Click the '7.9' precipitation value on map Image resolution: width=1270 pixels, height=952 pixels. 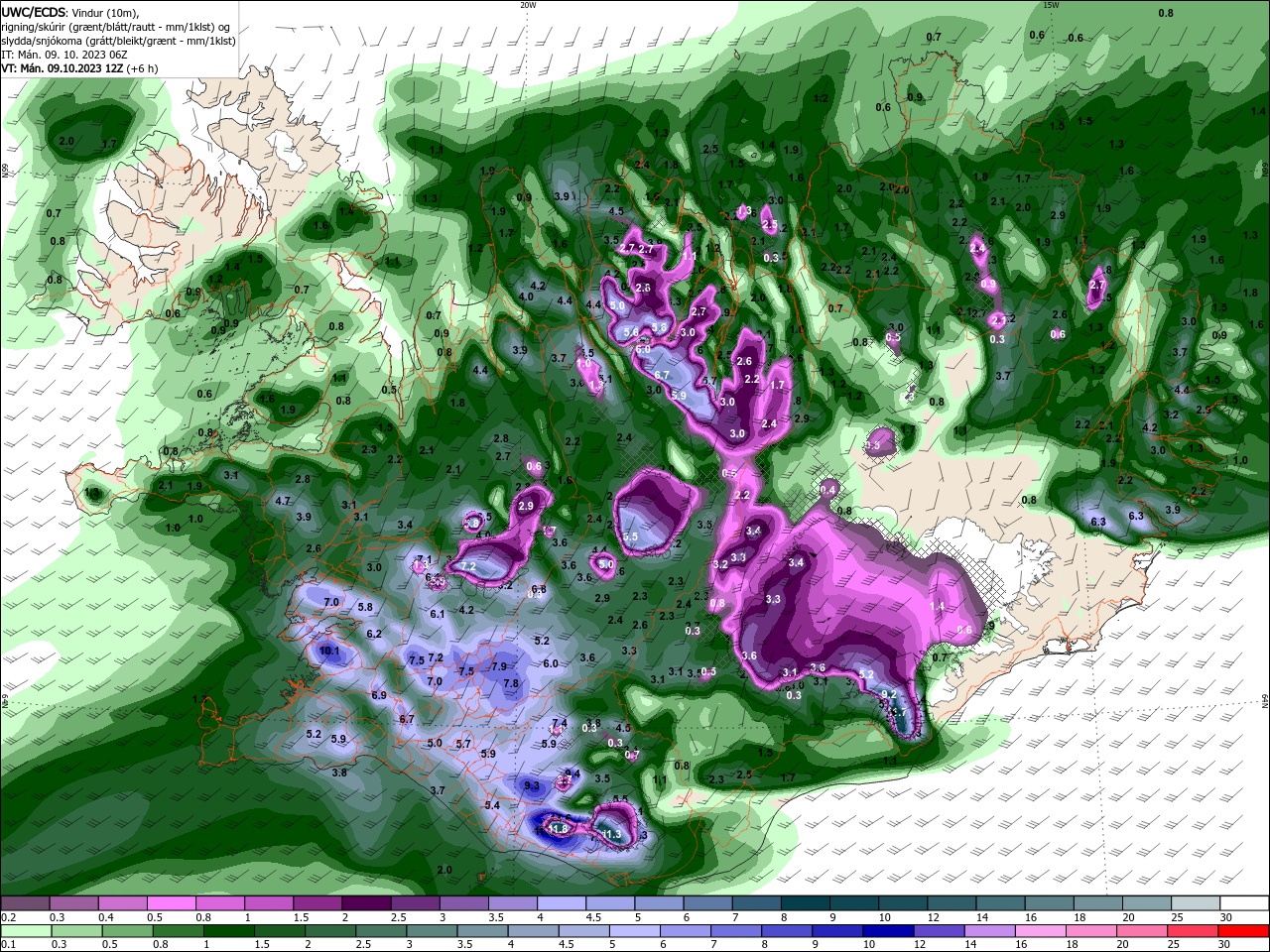click(x=499, y=666)
